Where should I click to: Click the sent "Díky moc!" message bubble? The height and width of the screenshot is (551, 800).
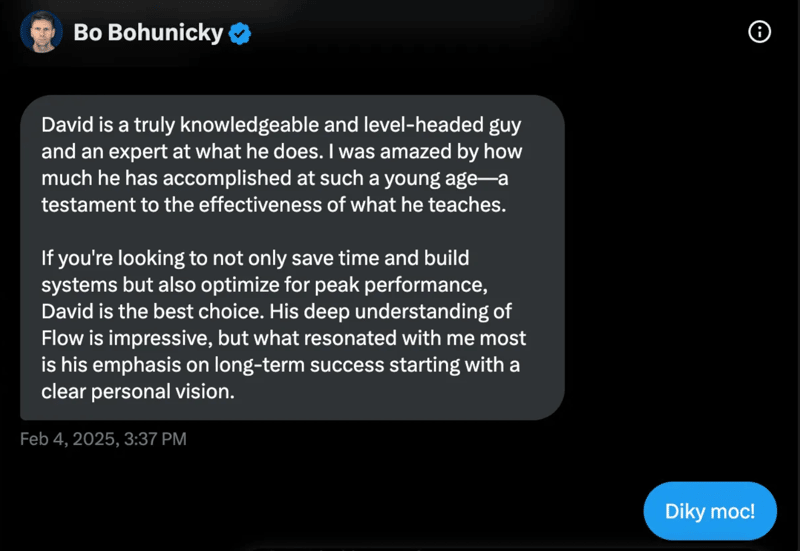coord(710,510)
